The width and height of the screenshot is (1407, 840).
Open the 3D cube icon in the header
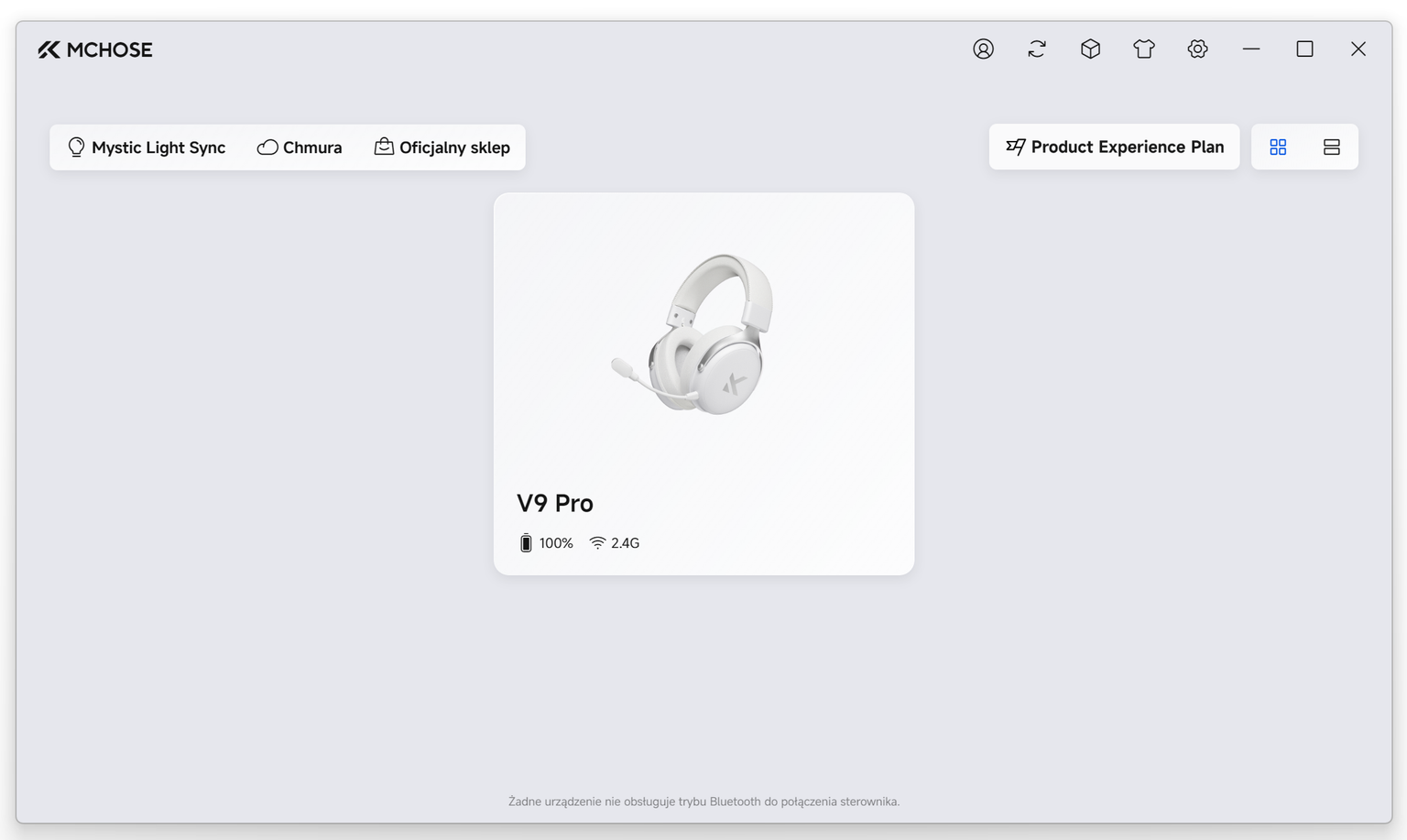click(x=1090, y=49)
